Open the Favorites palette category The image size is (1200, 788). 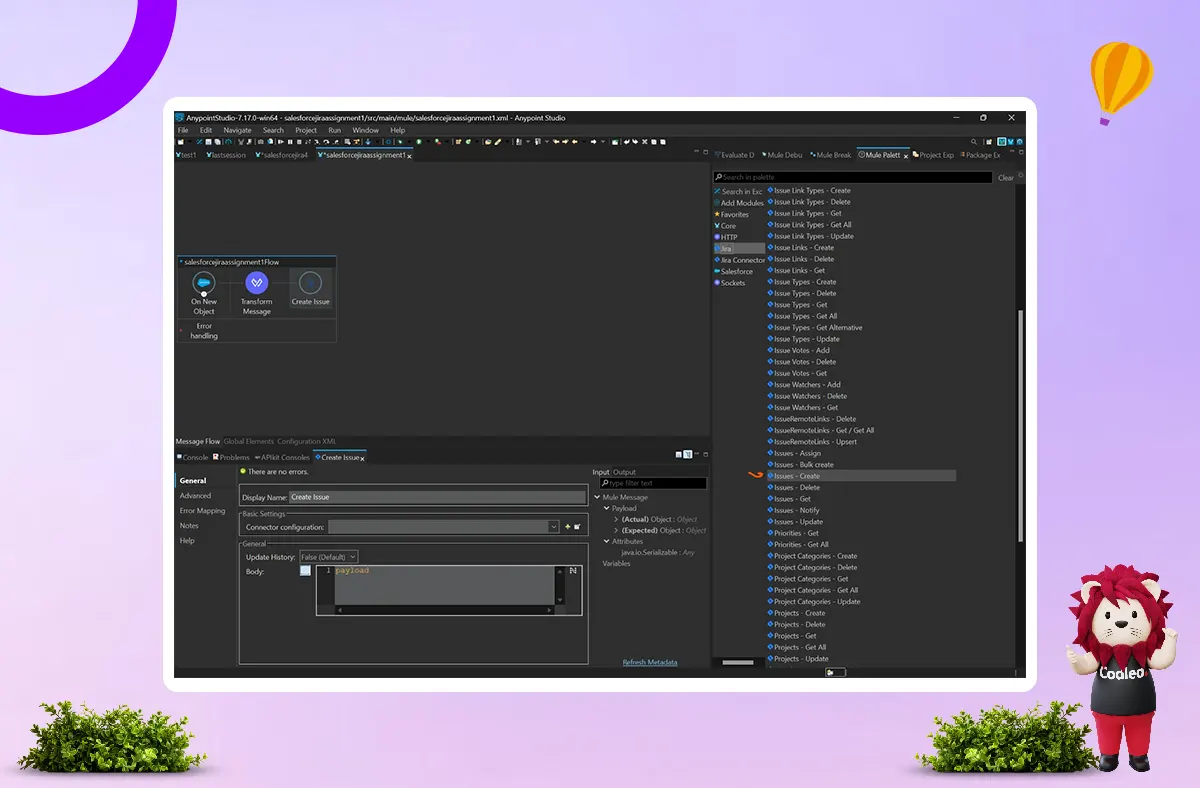[731, 214]
